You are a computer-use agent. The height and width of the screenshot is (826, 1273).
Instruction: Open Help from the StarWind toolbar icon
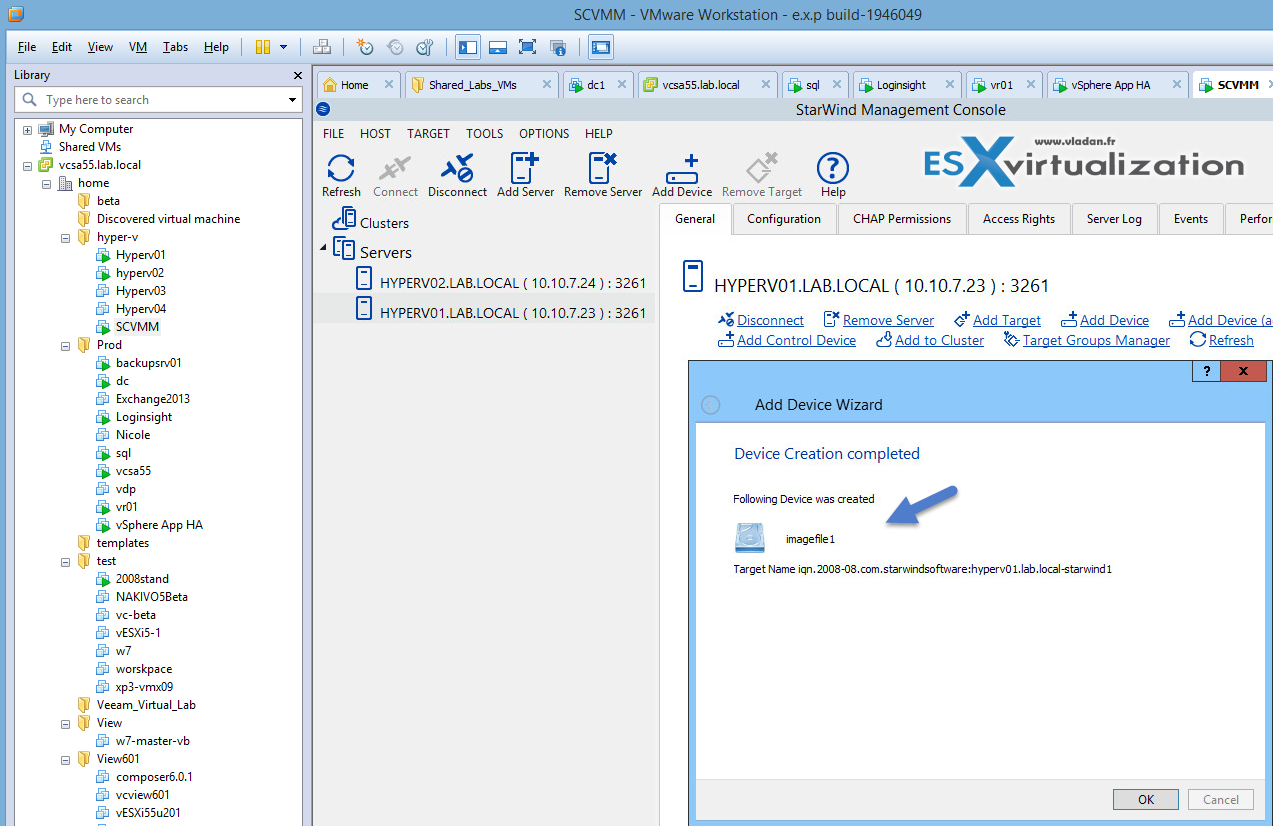click(832, 168)
